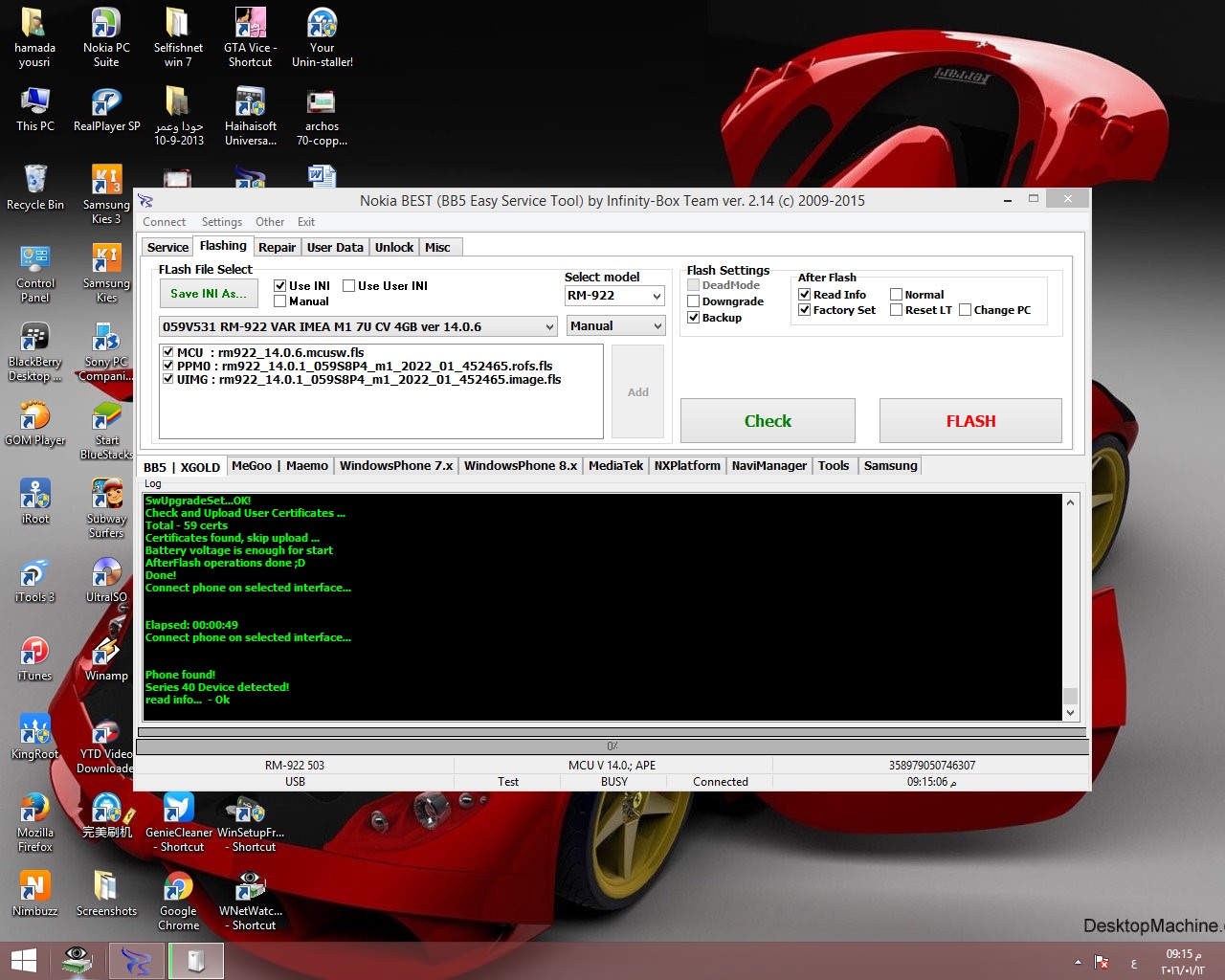Select the MediaTek platform tab

pos(616,466)
